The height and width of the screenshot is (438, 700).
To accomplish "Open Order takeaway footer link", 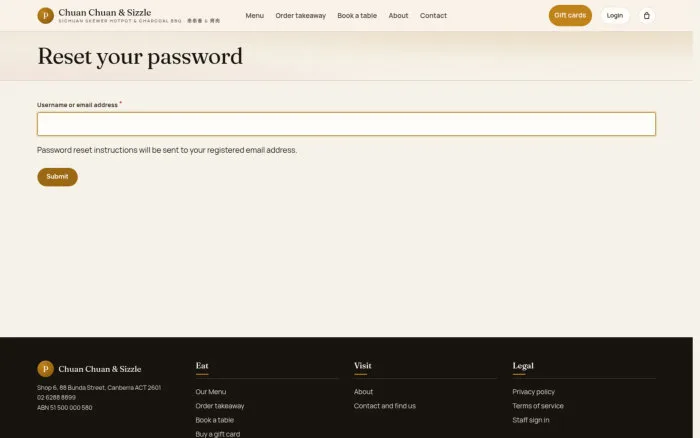I will pos(220,406).
